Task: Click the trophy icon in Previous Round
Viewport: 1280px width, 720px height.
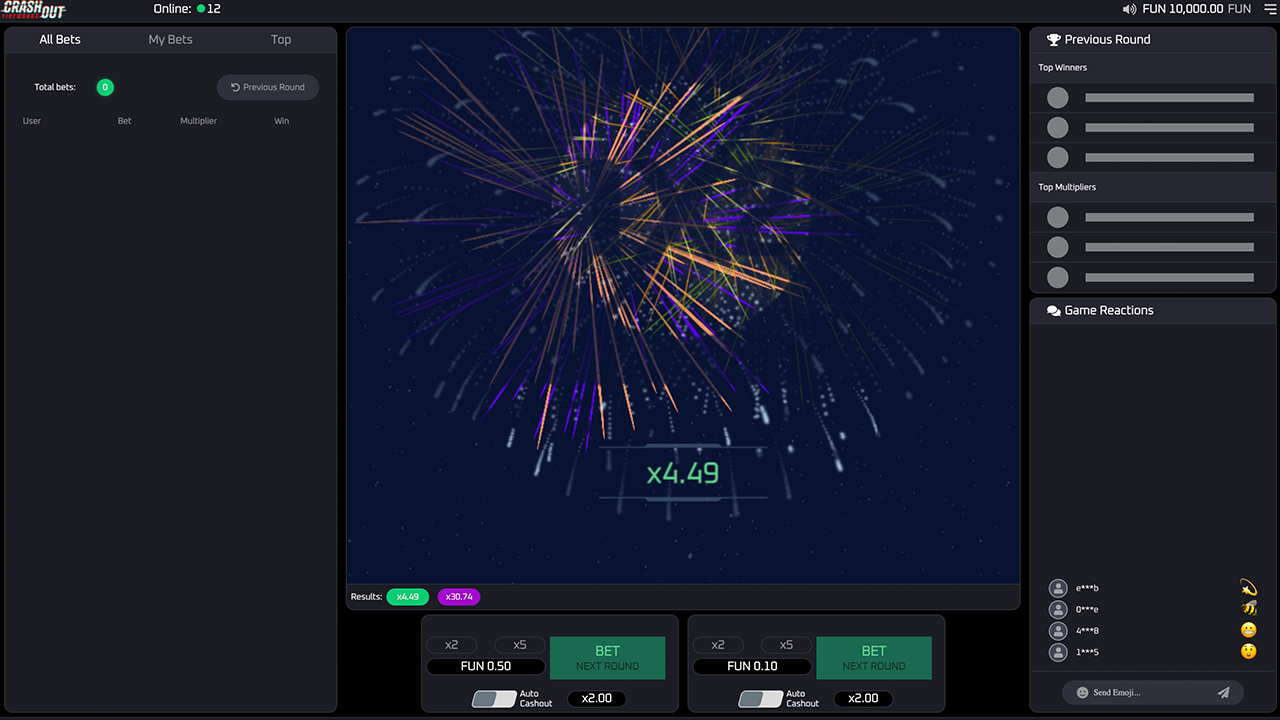Action: coord(1053,40)
